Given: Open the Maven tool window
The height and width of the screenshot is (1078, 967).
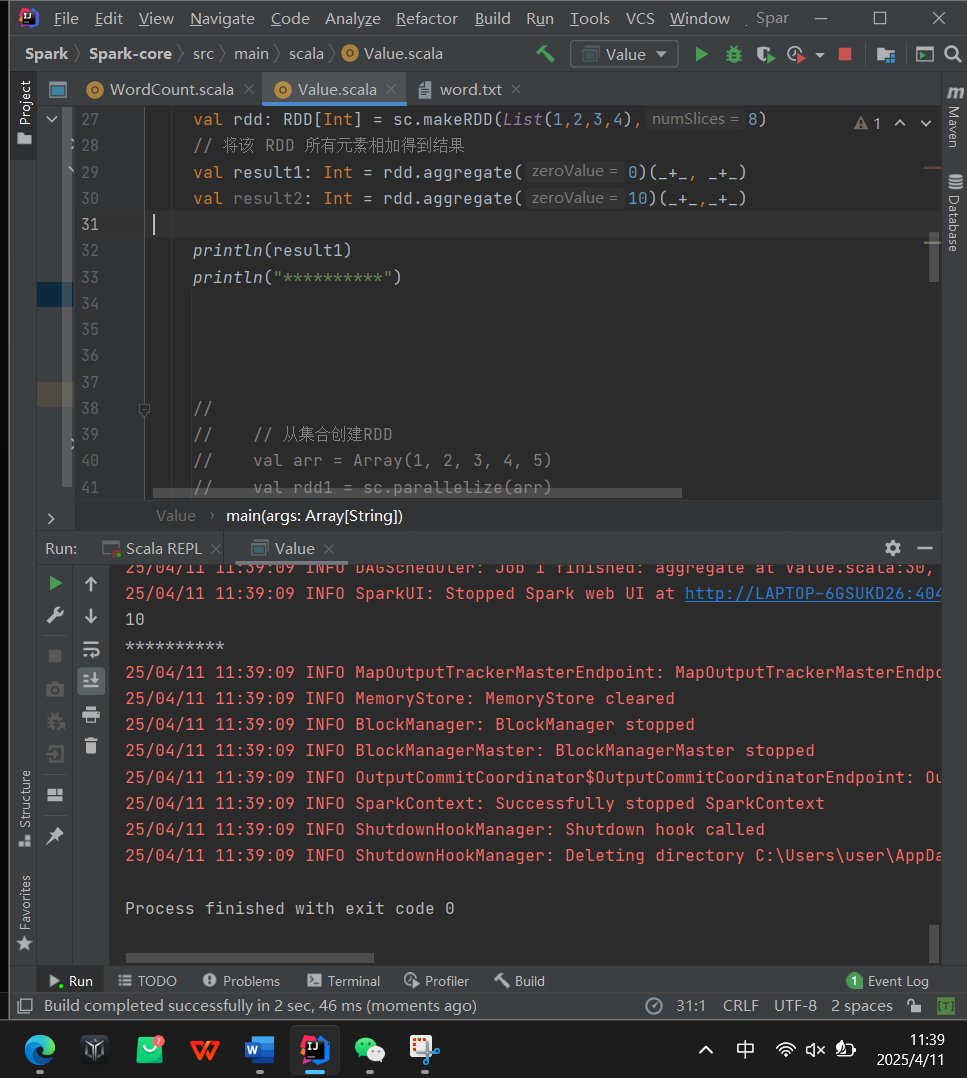Looking at the screenshot, I should pyautogui.click(x=955, y=116).
